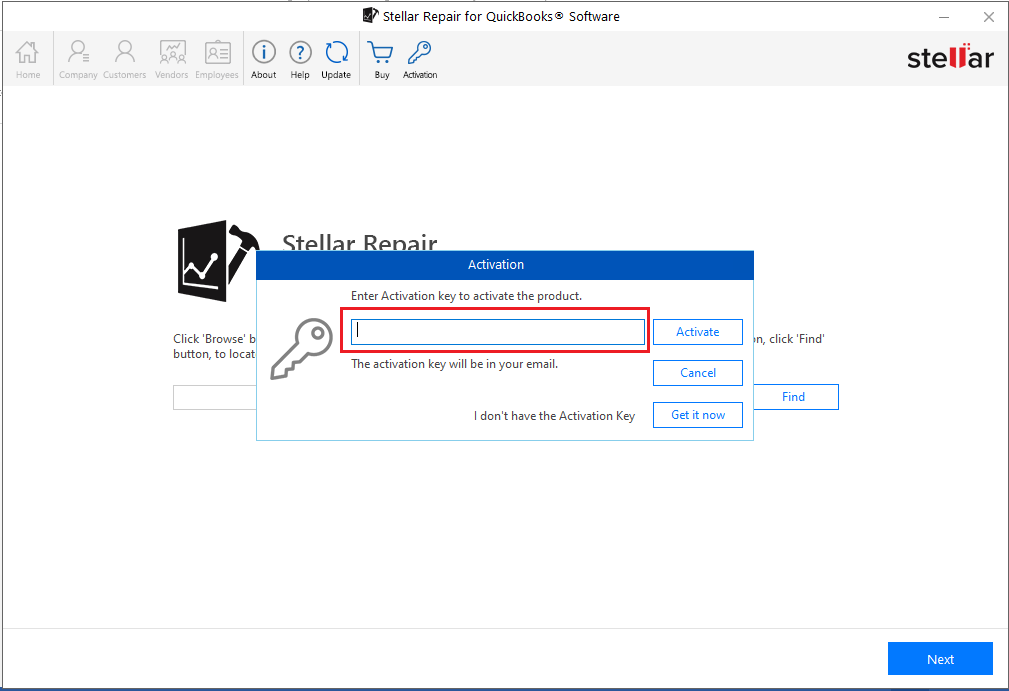Open the Vendors toolbar icon
Screen dimensions: 1009x691
[172, 59]
